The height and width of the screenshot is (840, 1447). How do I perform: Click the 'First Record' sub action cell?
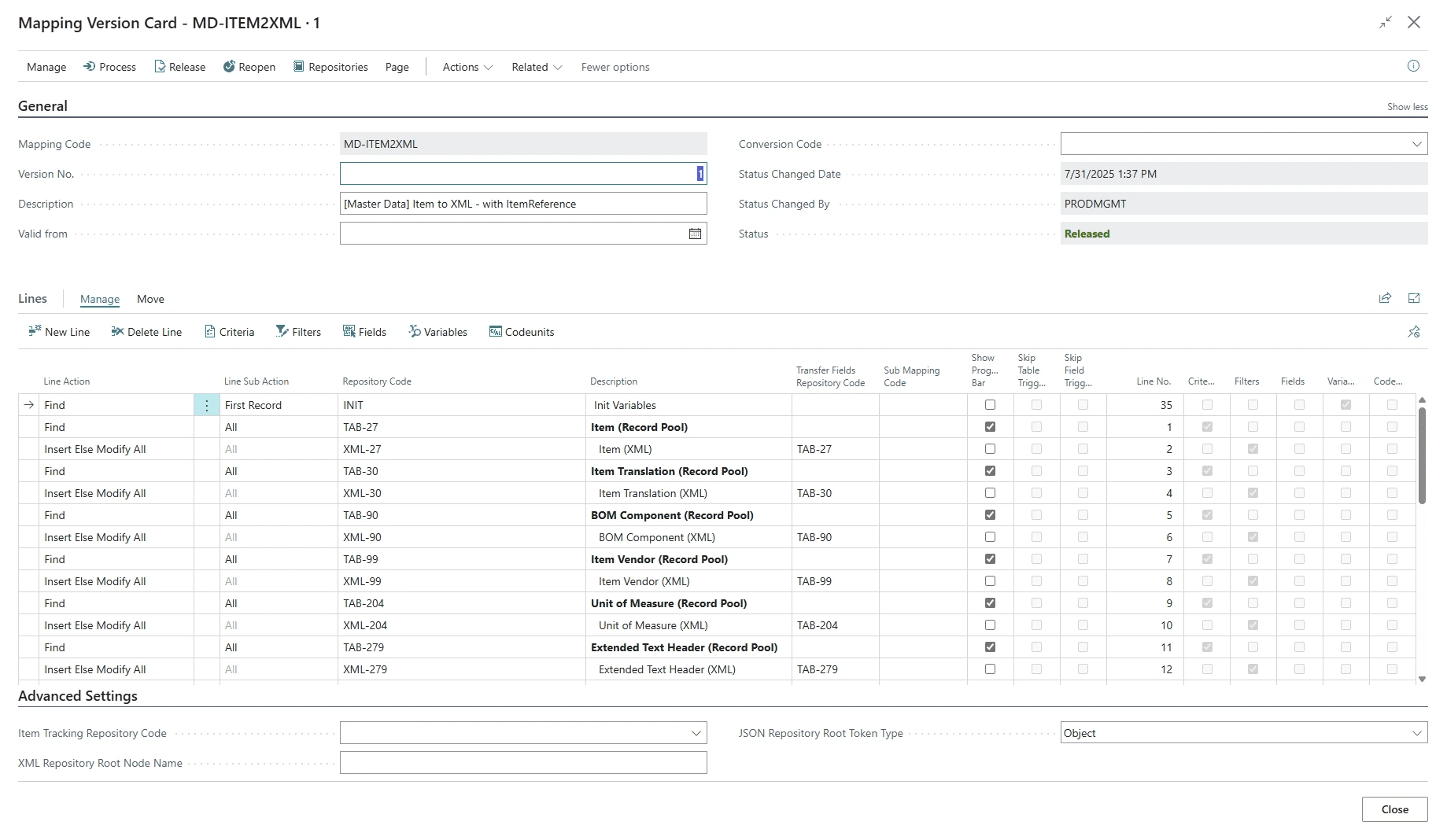(279, 405)
